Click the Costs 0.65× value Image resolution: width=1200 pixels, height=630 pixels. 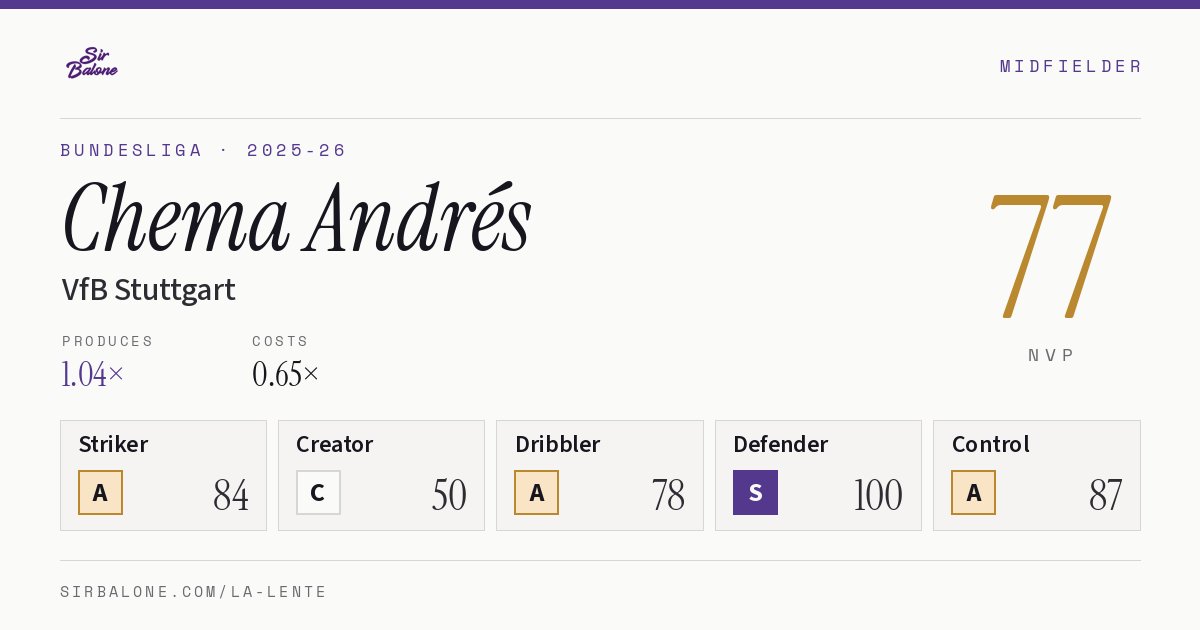(x=286, y=374)
